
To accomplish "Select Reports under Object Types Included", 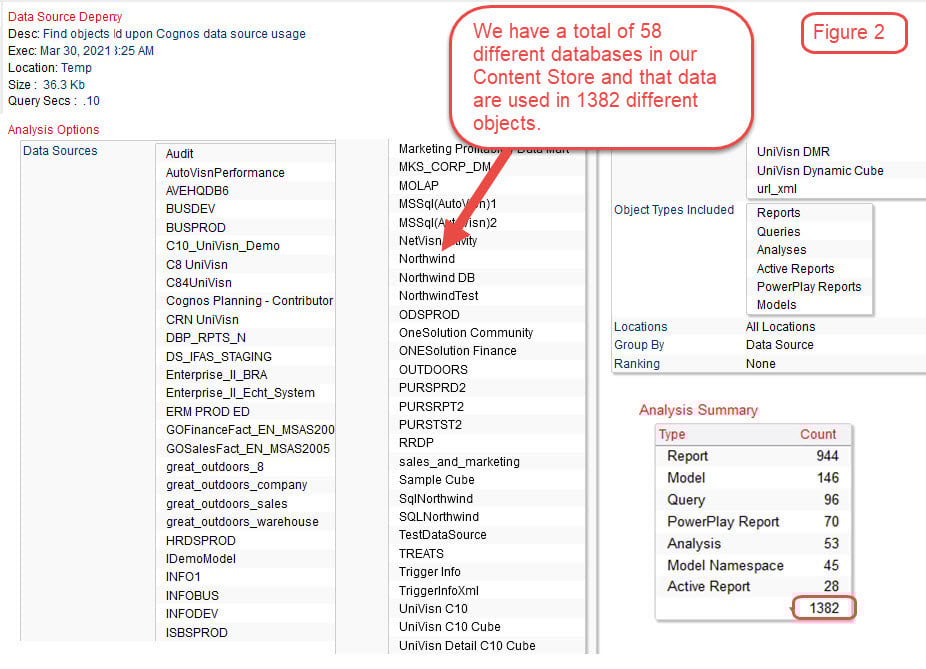I will (x=778, y=213).
